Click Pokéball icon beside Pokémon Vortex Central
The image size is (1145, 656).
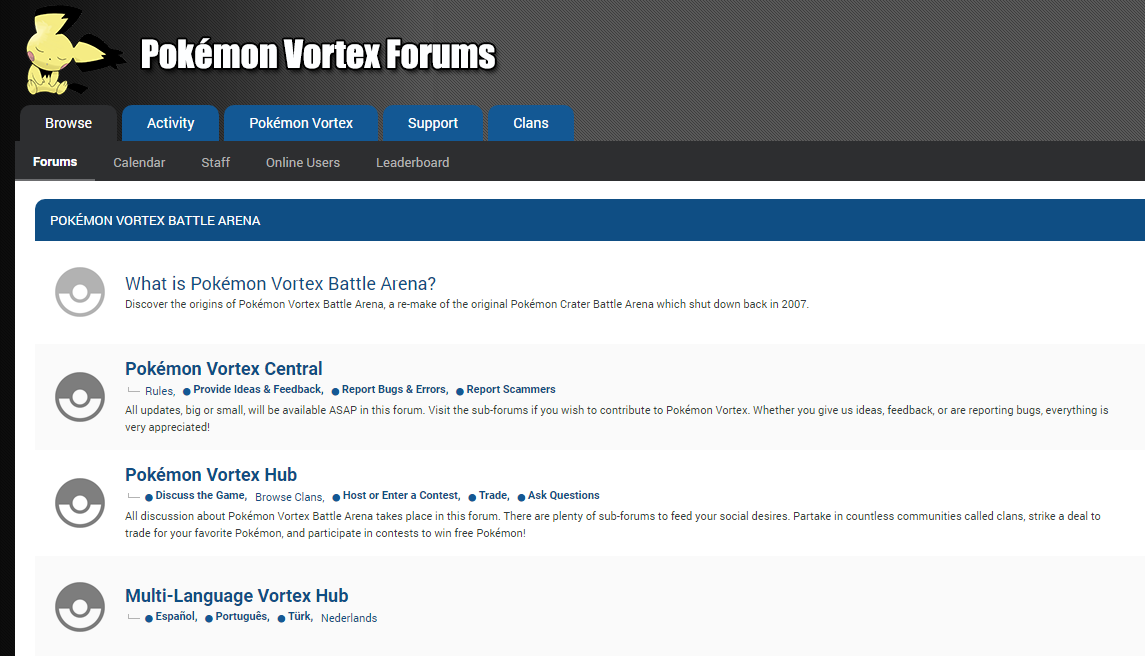tap(80, 397)
